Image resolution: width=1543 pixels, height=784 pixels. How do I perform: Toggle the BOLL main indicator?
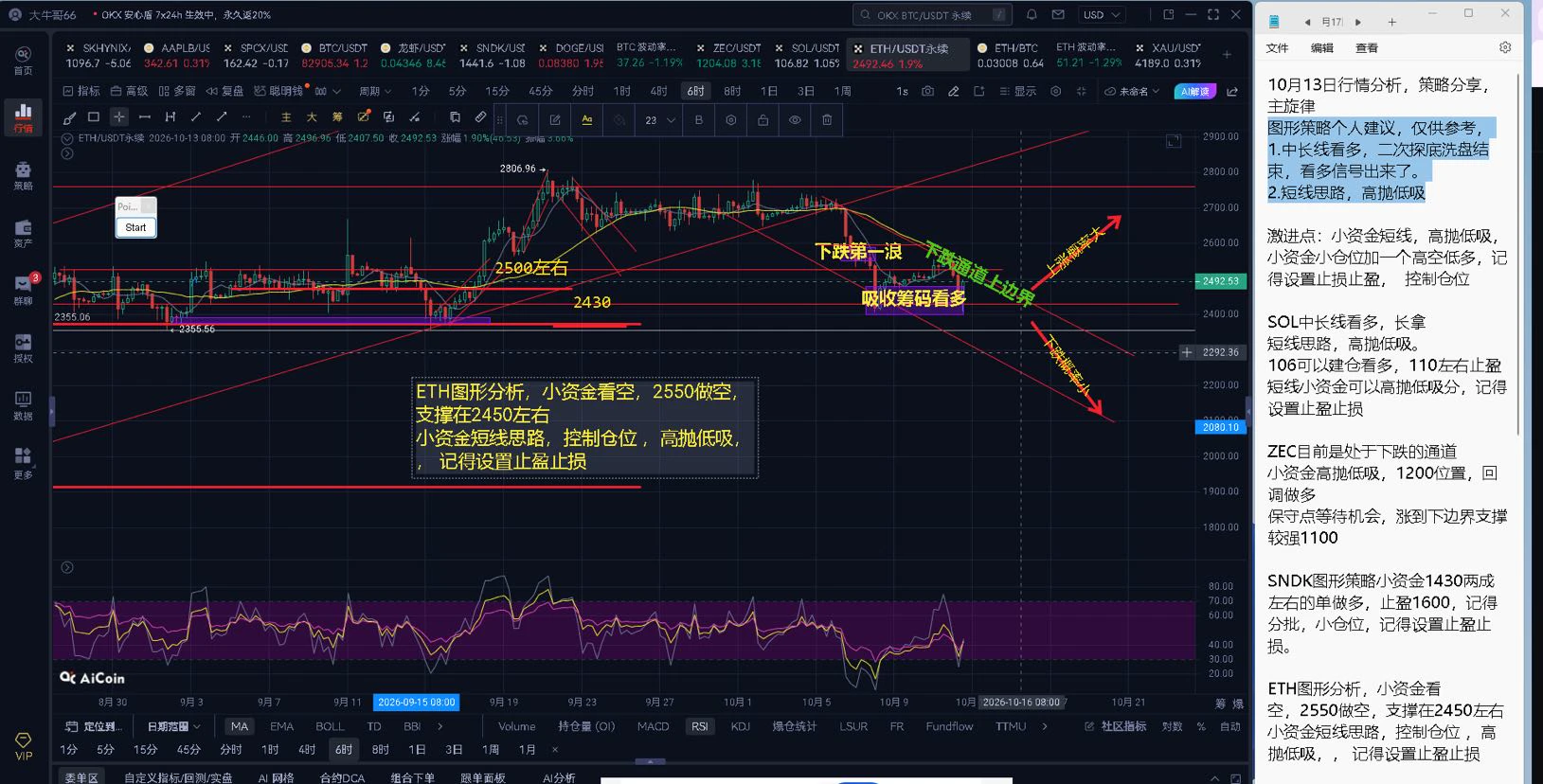coord(330,726)
